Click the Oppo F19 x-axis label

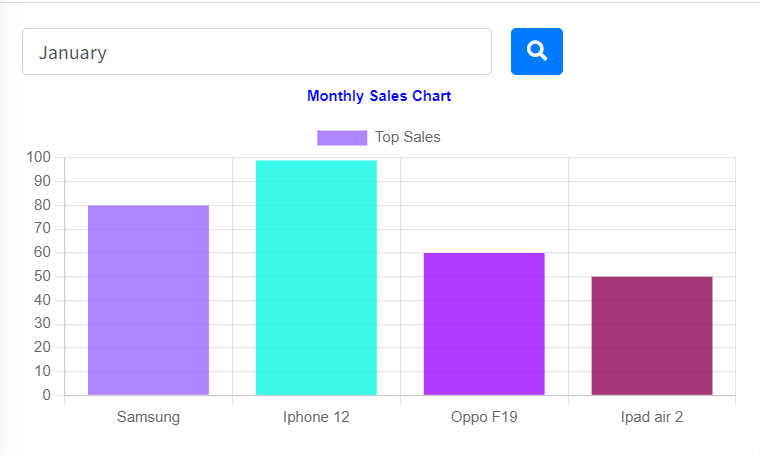(484, 417)
